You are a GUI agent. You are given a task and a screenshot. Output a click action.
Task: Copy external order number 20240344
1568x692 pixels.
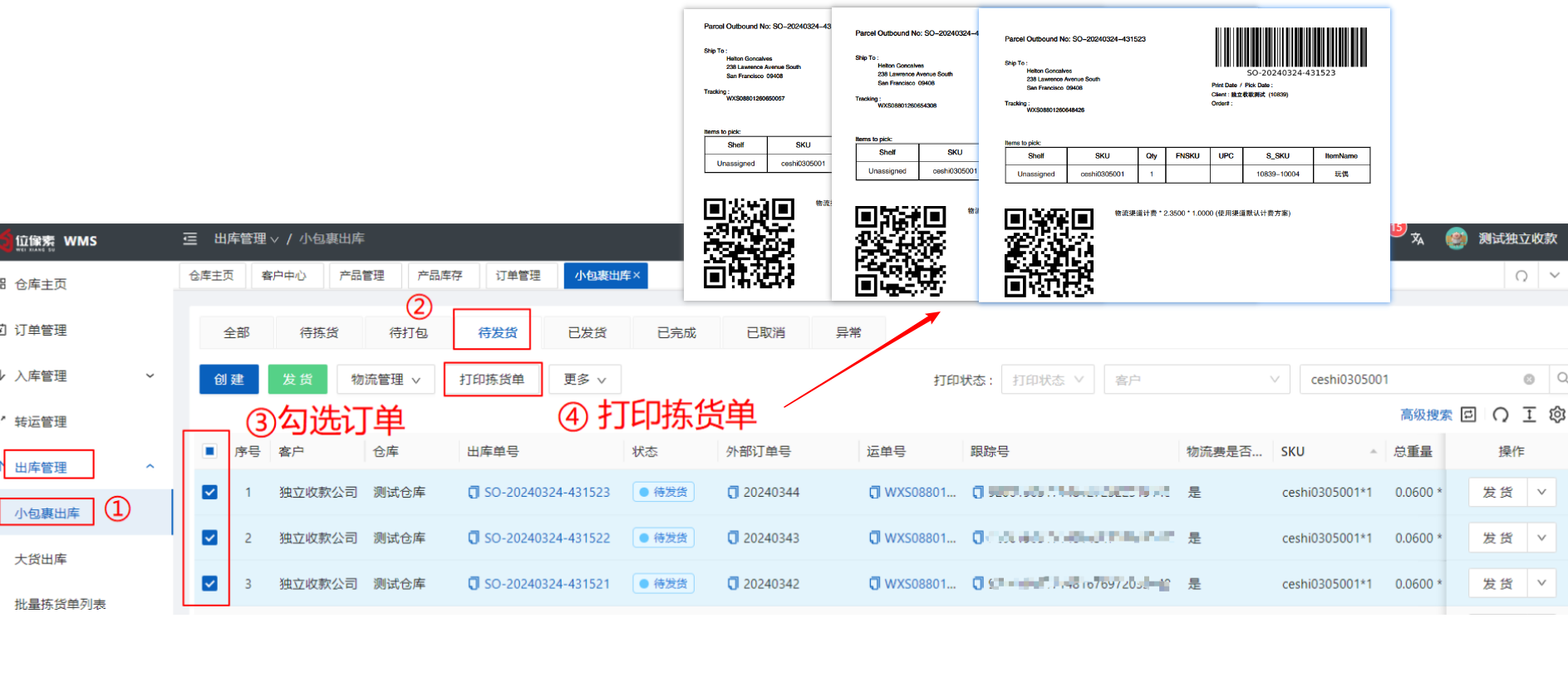coord(733,493)
